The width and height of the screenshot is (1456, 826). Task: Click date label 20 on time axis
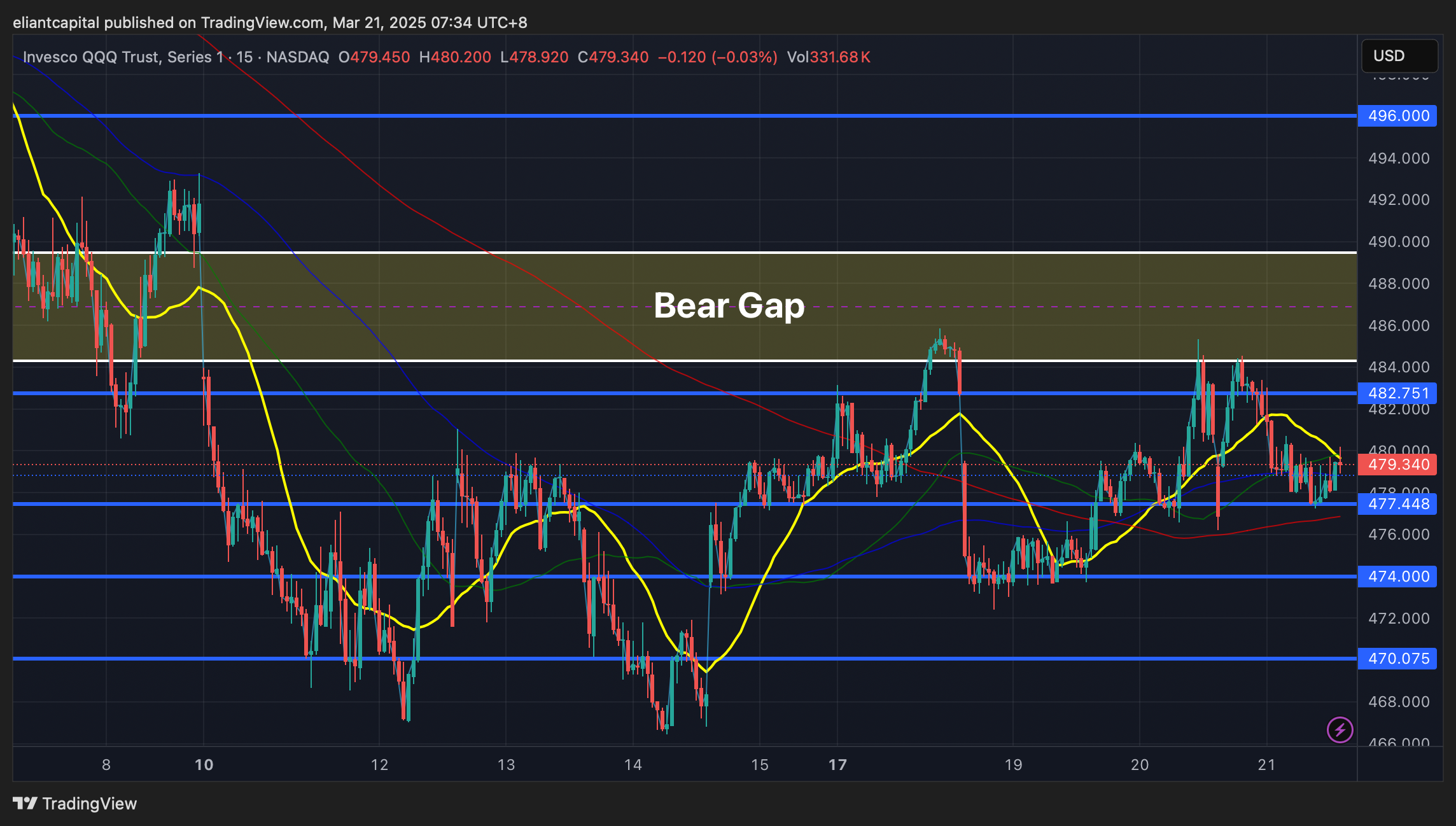[x=1140, y=765]
